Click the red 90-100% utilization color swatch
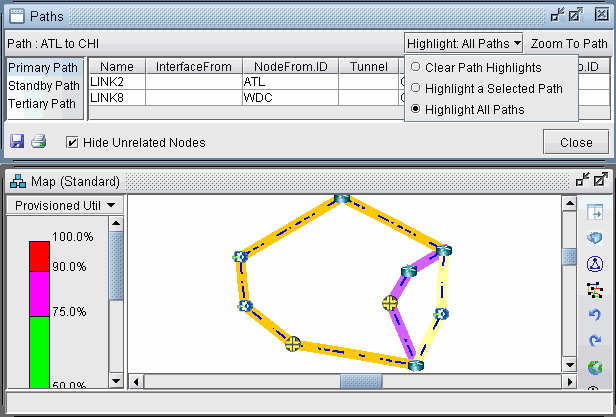 point(38,254)
